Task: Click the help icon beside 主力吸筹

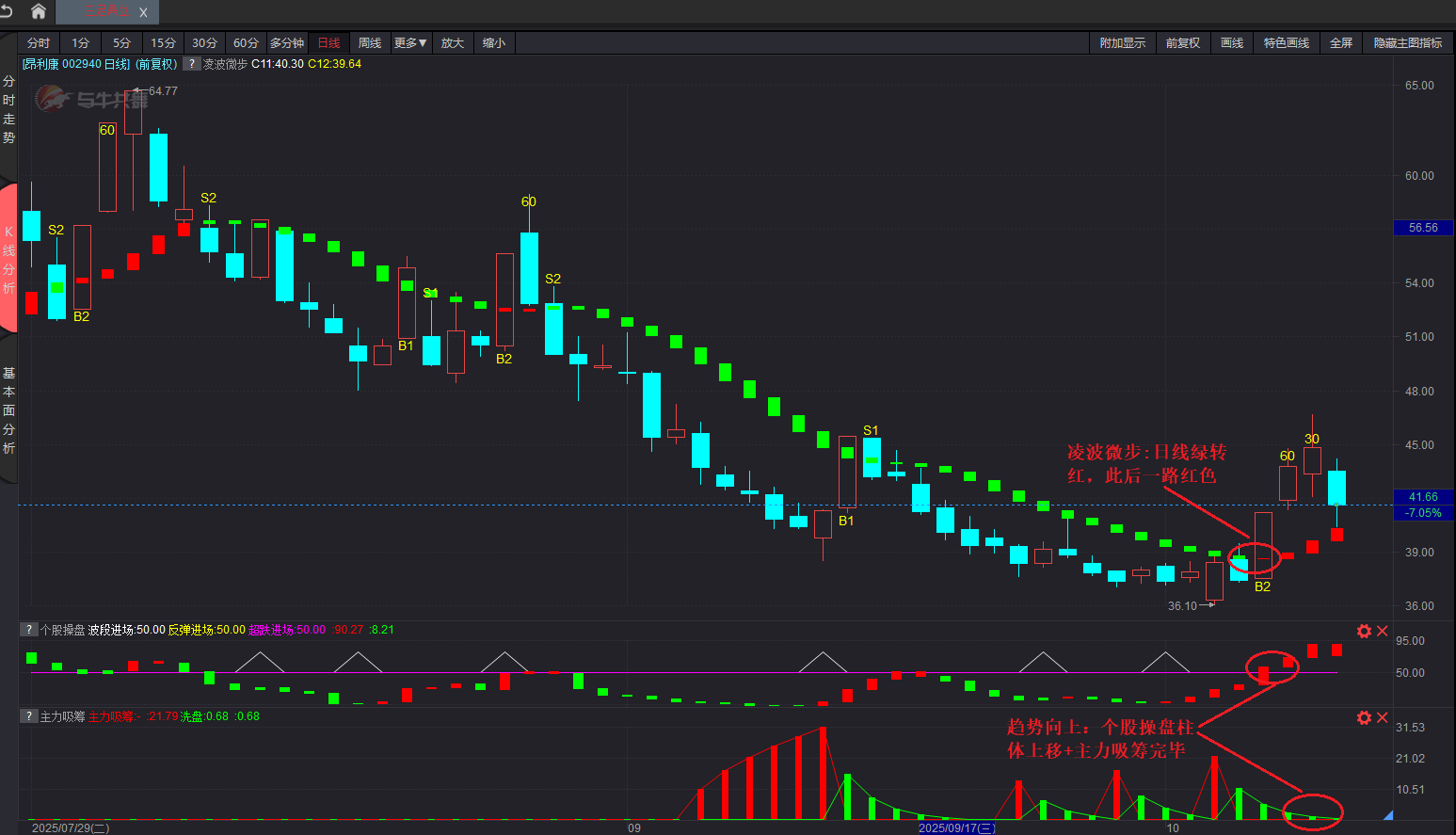Action: (x=29, y=716)
